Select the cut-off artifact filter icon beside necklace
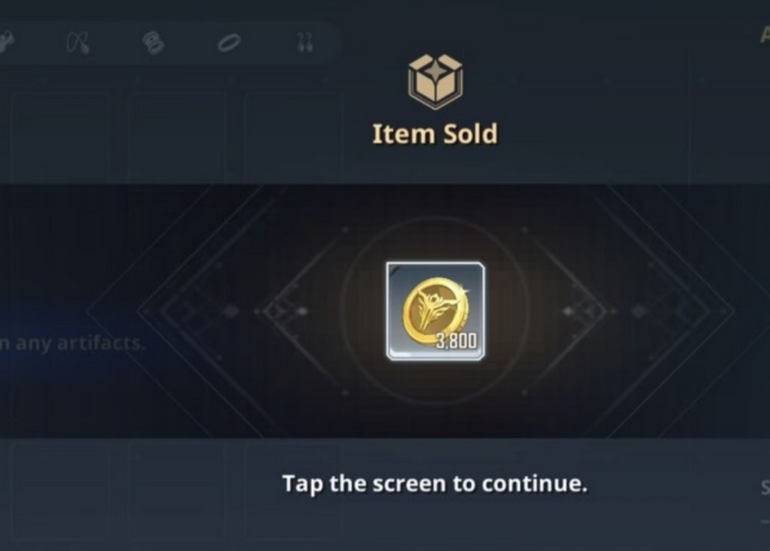Image resolution: width=770 pixels, height=551 pixels. (x=6, y=43)
